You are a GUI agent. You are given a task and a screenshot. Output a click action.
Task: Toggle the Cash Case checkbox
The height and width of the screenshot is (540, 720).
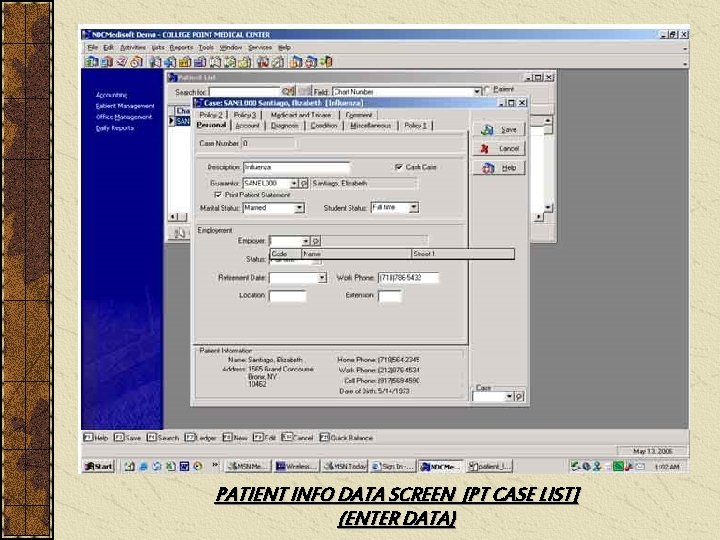(x=399, y=167)
